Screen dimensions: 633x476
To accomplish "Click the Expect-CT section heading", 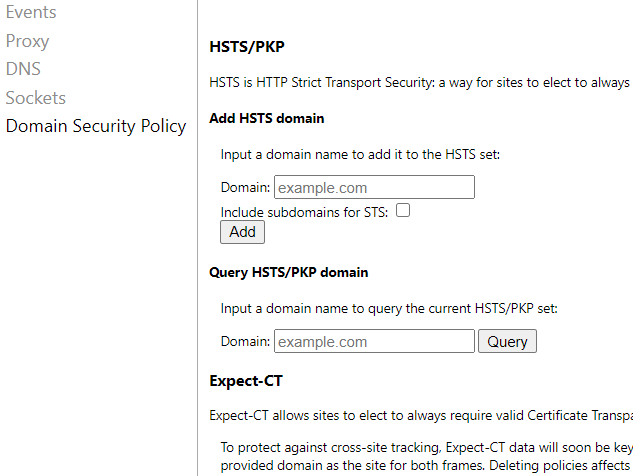I will click(246, 381).
